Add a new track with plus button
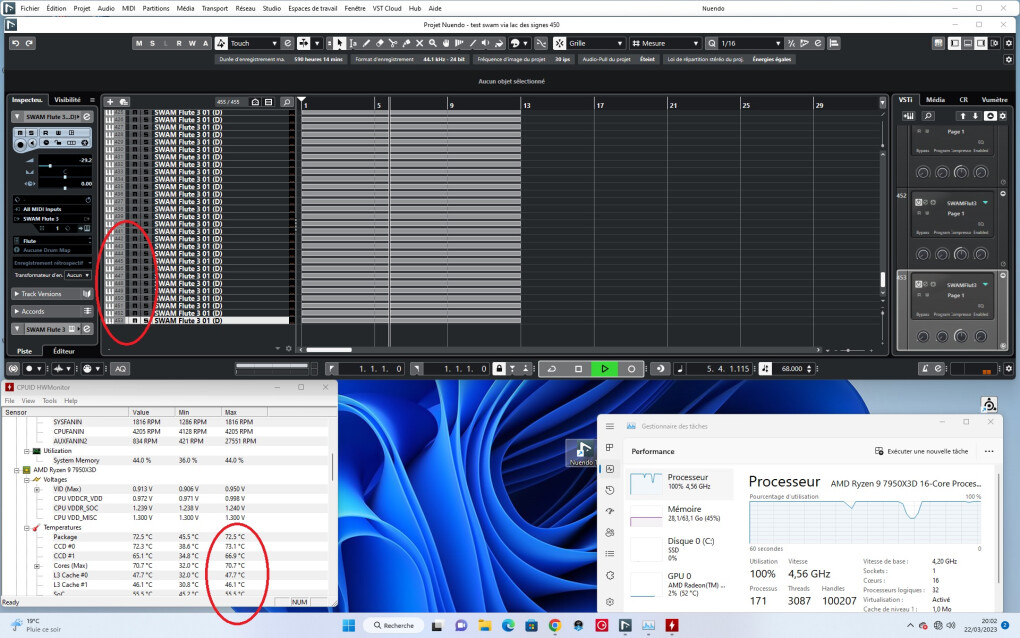The width and height of the screenshot is (1020, 638). point(110,102)
